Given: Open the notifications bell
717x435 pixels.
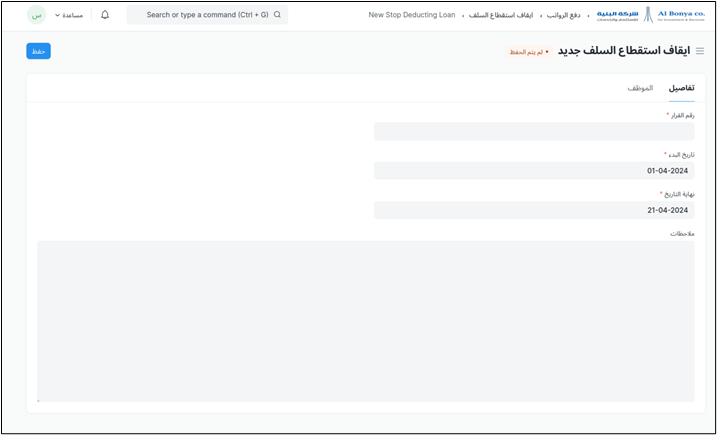Looking at the screenshot, I should (105, 15).
